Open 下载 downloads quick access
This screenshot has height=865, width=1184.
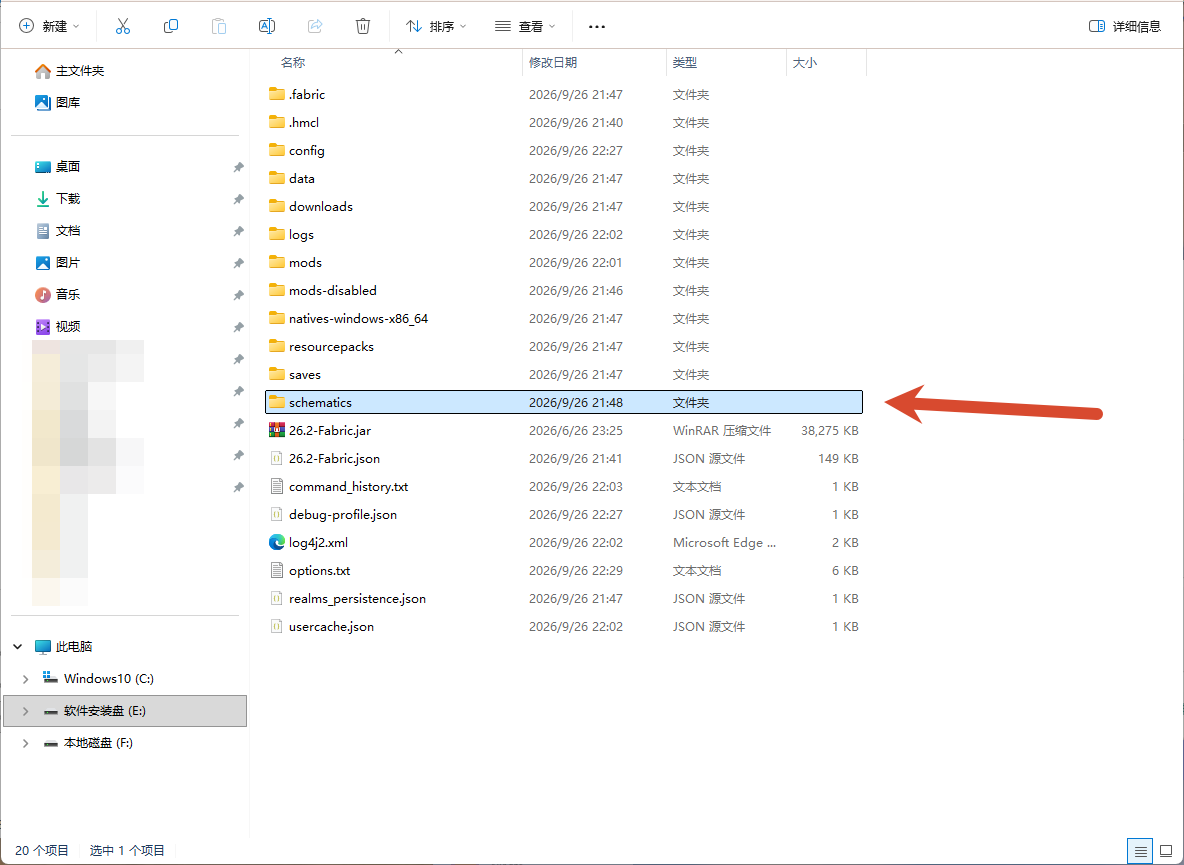click(57, 199)
